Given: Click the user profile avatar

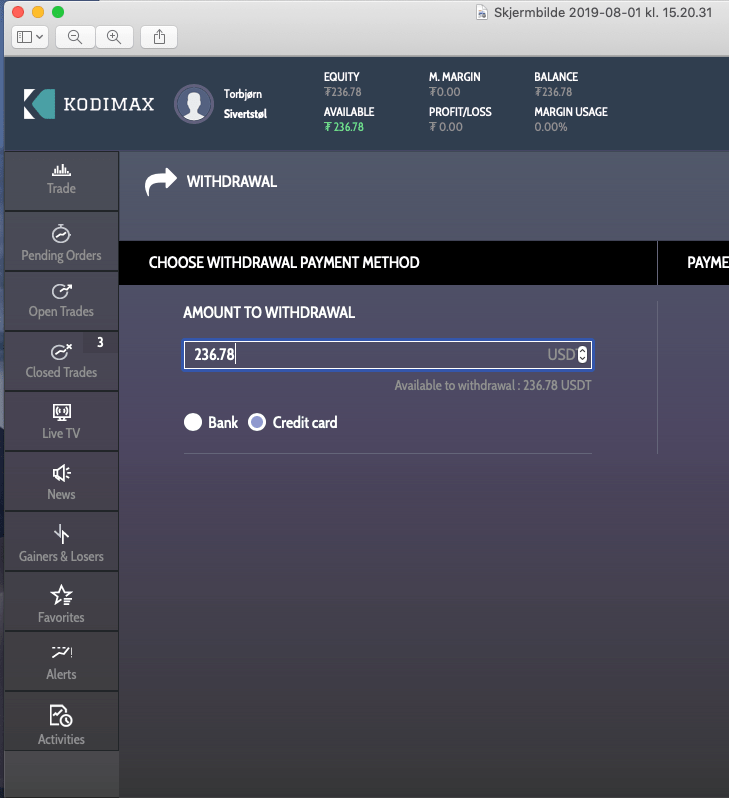Looking at the screenshot, I should (194, 103).
